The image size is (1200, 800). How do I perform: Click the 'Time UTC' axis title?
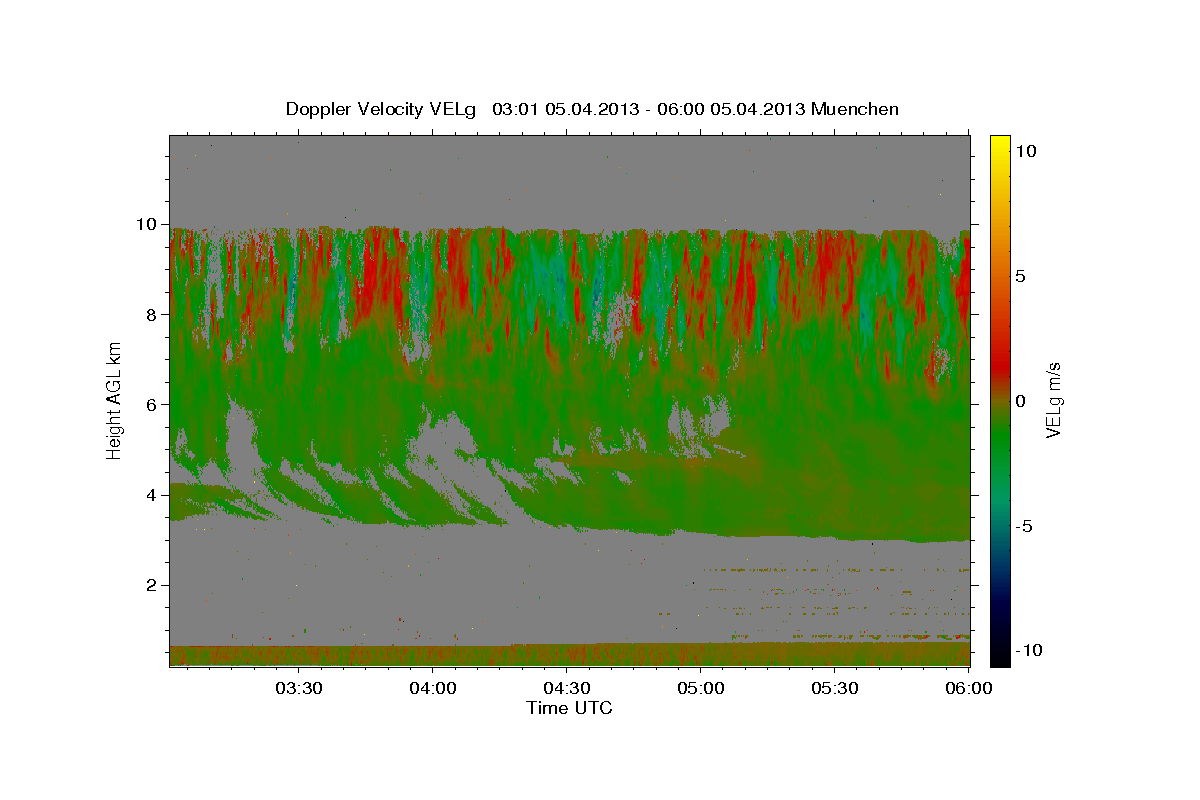point(569,708)
